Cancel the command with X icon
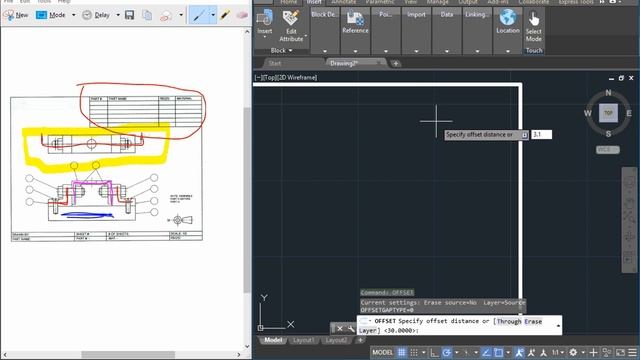640x360 pixels. (340, 329)
